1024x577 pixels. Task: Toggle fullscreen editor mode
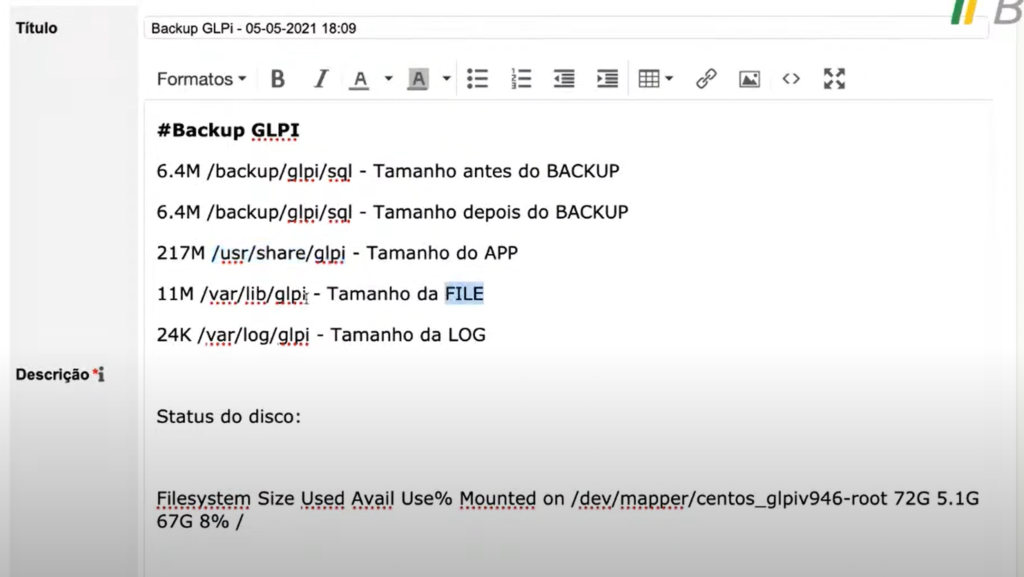[x=834, y=79]
